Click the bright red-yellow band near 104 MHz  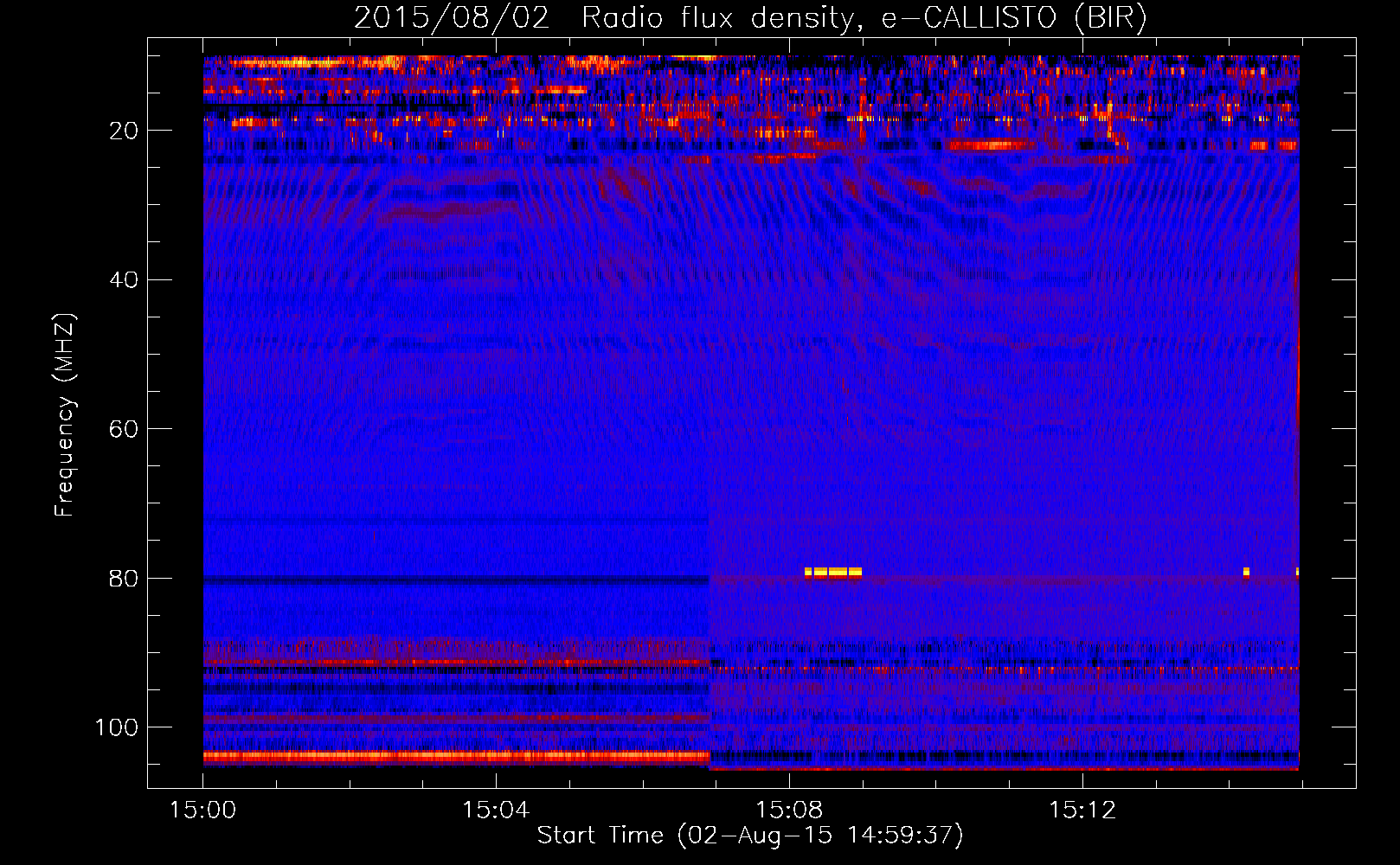point(456,756)
